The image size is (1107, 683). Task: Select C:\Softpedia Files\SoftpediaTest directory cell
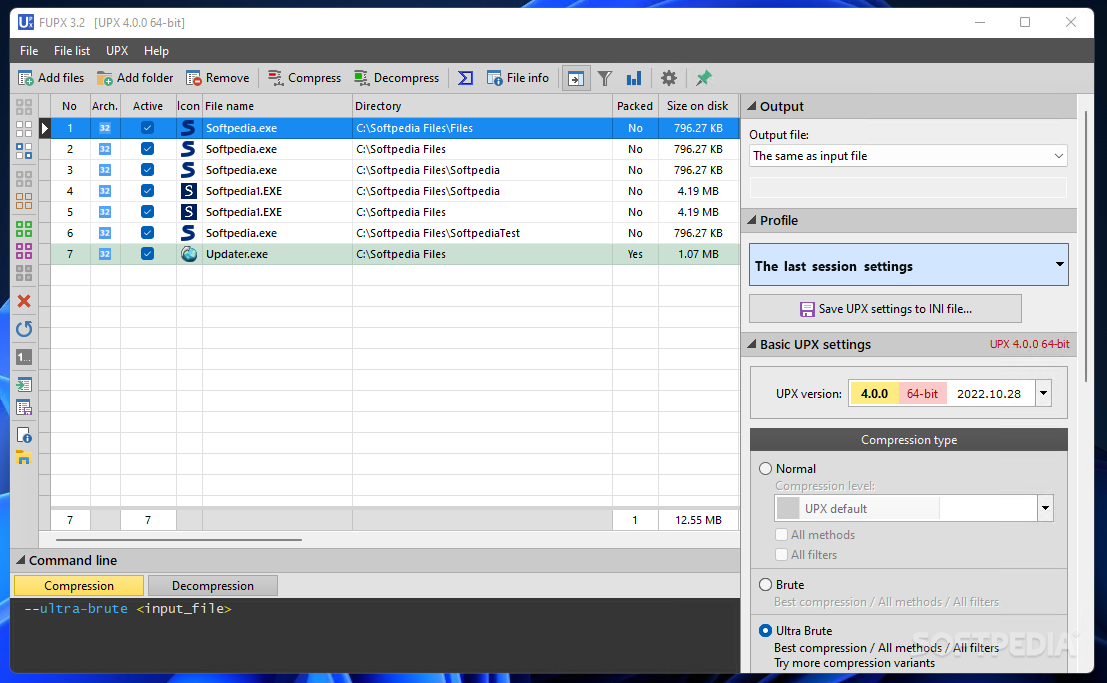[482, 233]
